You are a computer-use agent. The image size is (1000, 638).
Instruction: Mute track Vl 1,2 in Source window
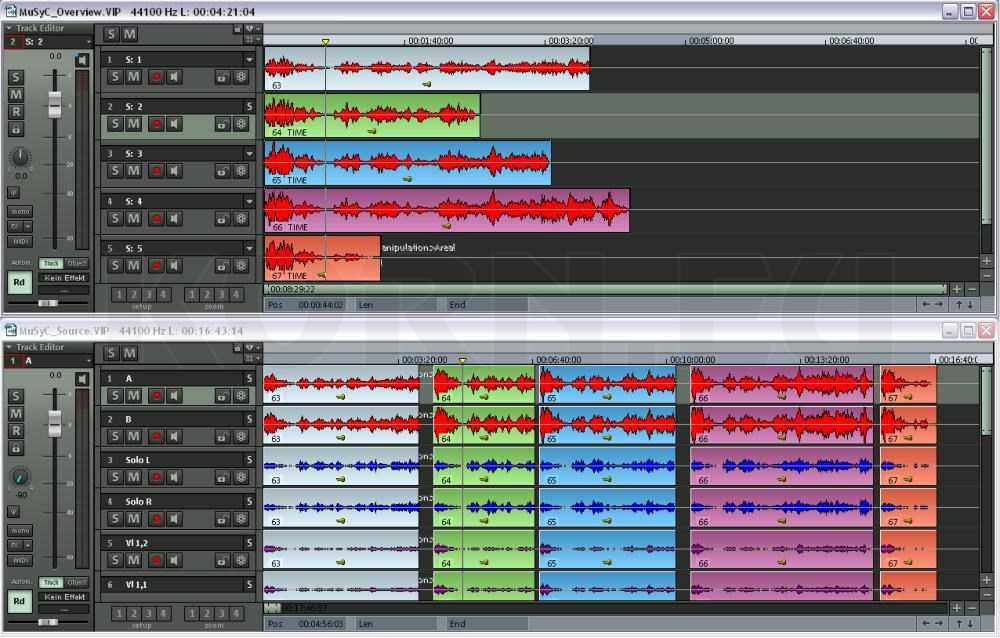[x=133, y=560]
